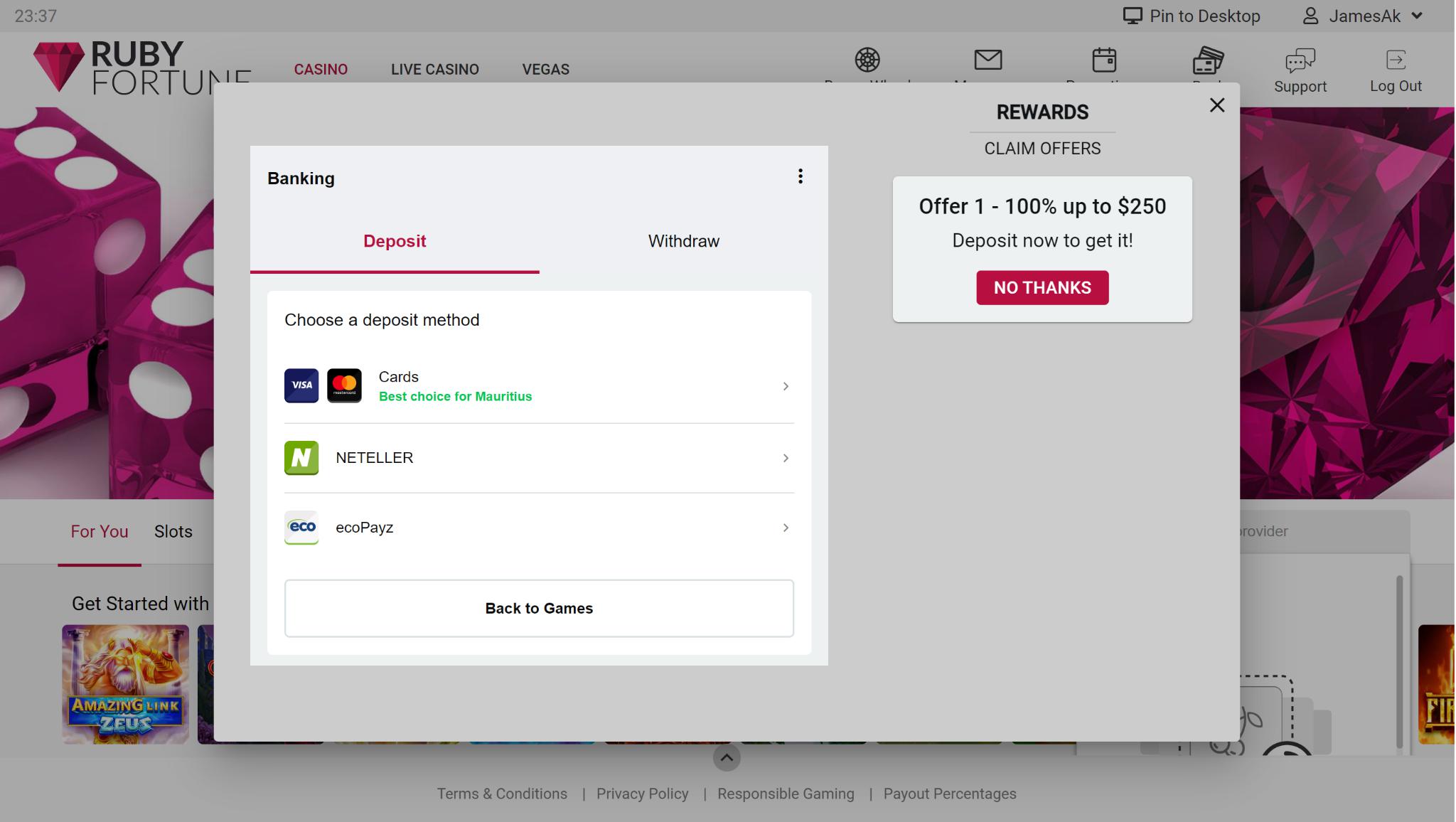Switch to the Withdraw tab
Screen dimensions: 1456x822
(x=684, y=241)
